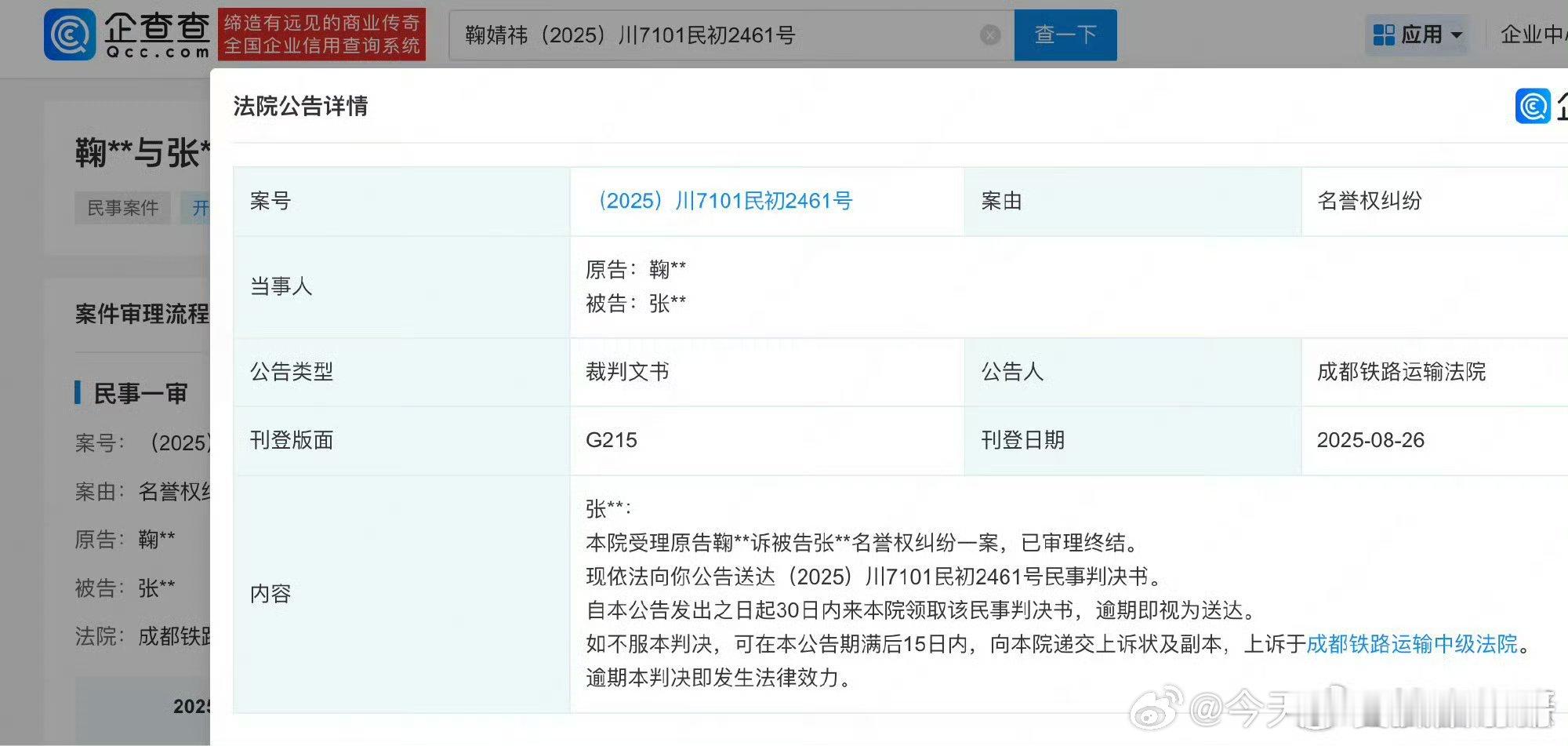Select the 法院公告详情 dialog title
Viewport: 1568px width, 746px height.
[300, 106]
